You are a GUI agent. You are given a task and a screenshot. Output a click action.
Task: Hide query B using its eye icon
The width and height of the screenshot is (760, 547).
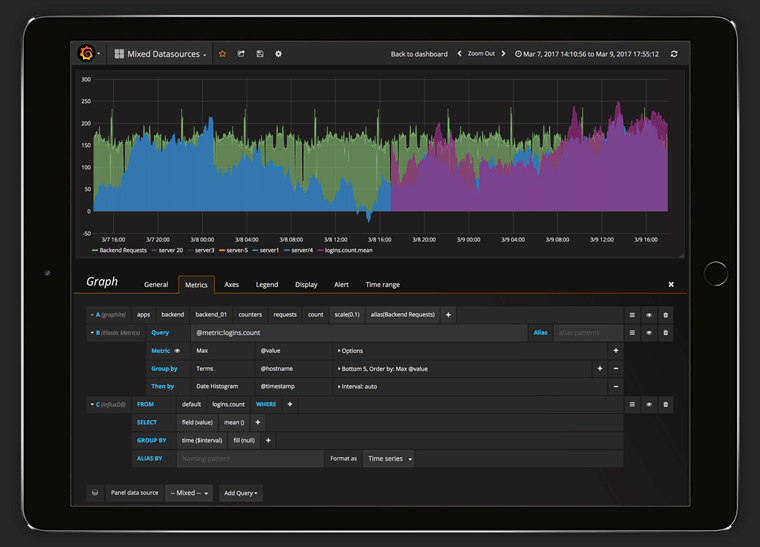tap(649, 333)
